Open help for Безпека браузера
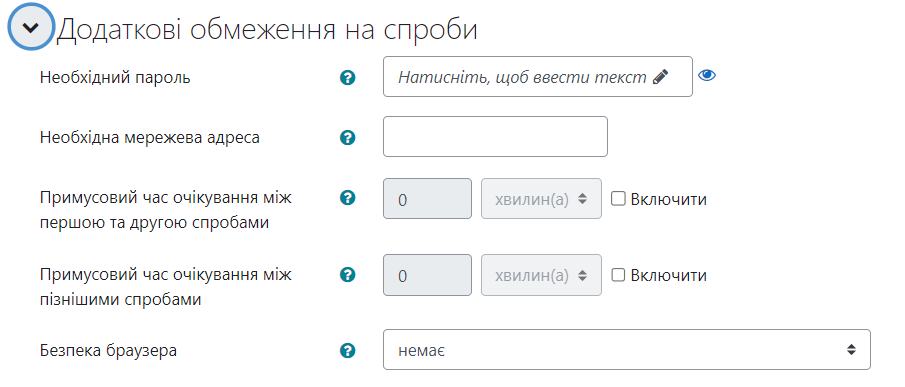This screenshot has width=905, height=387. point(347,350)
